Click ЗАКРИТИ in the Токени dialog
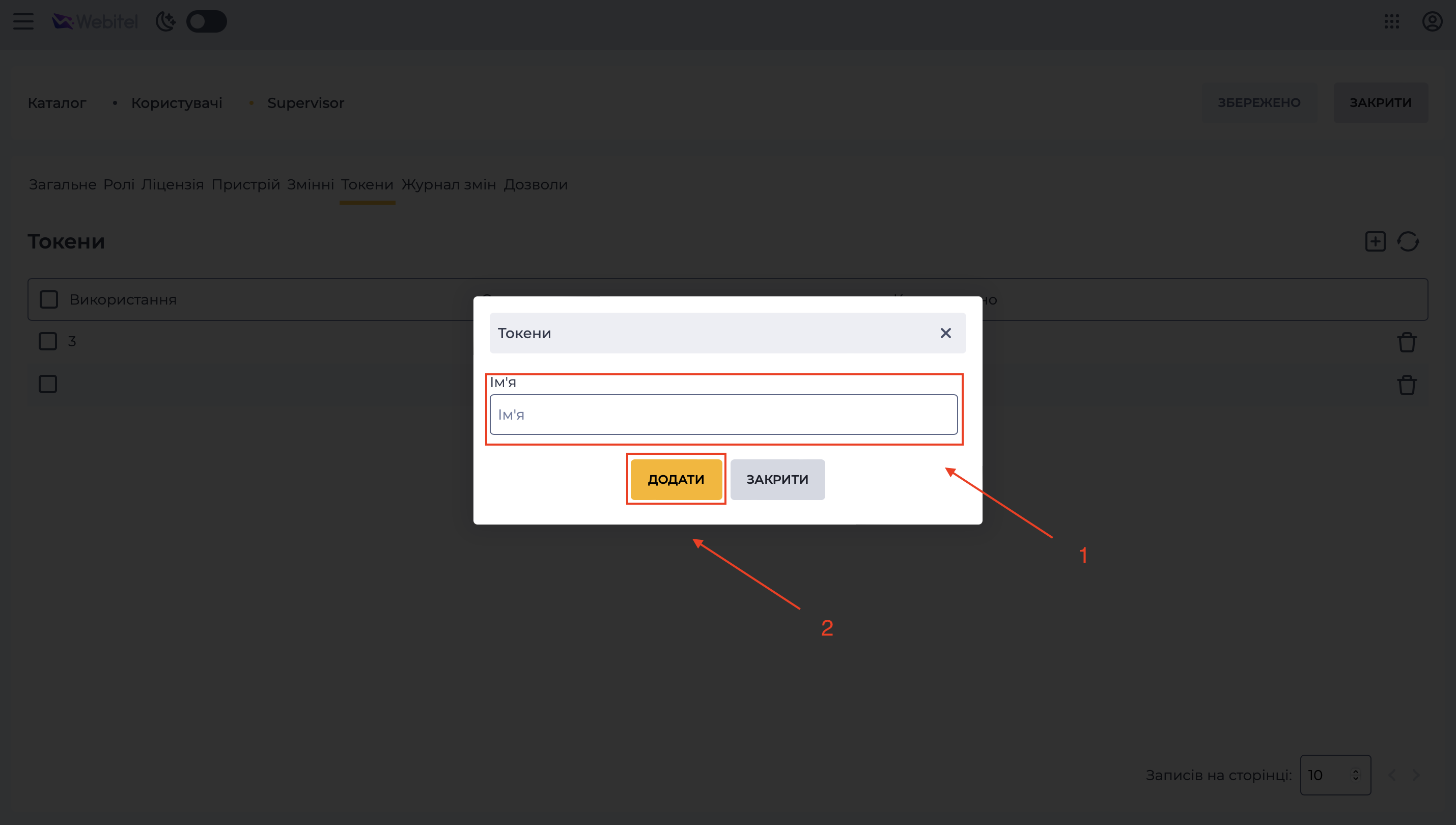1456x825 pixels. click(777, 479)
